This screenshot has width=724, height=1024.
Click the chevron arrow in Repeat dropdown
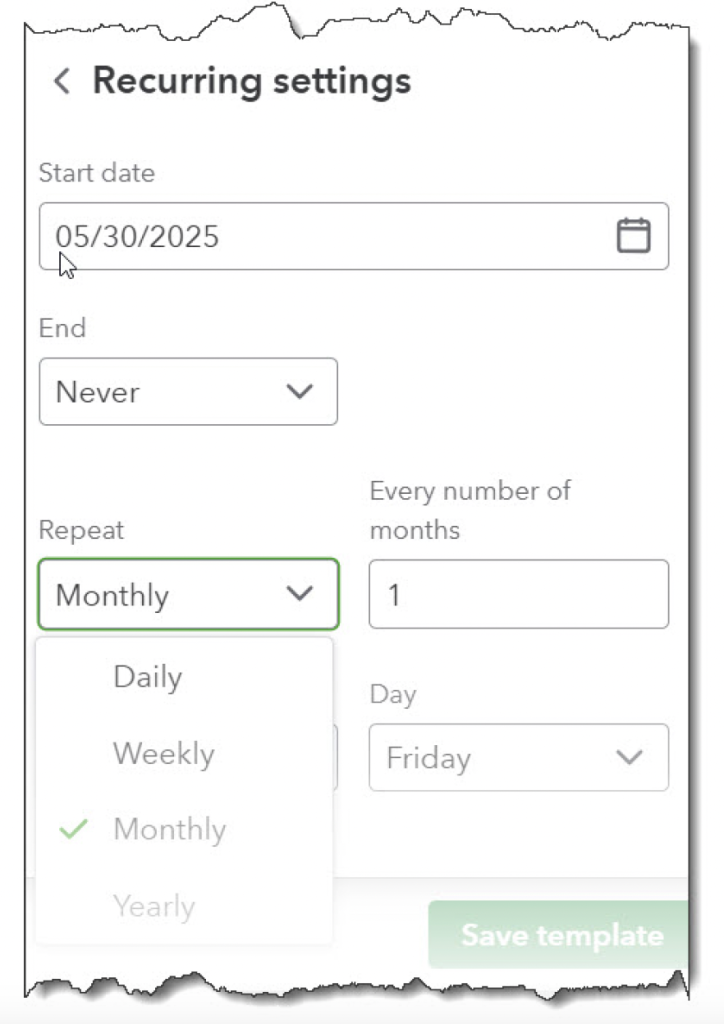tap(299, 594)
